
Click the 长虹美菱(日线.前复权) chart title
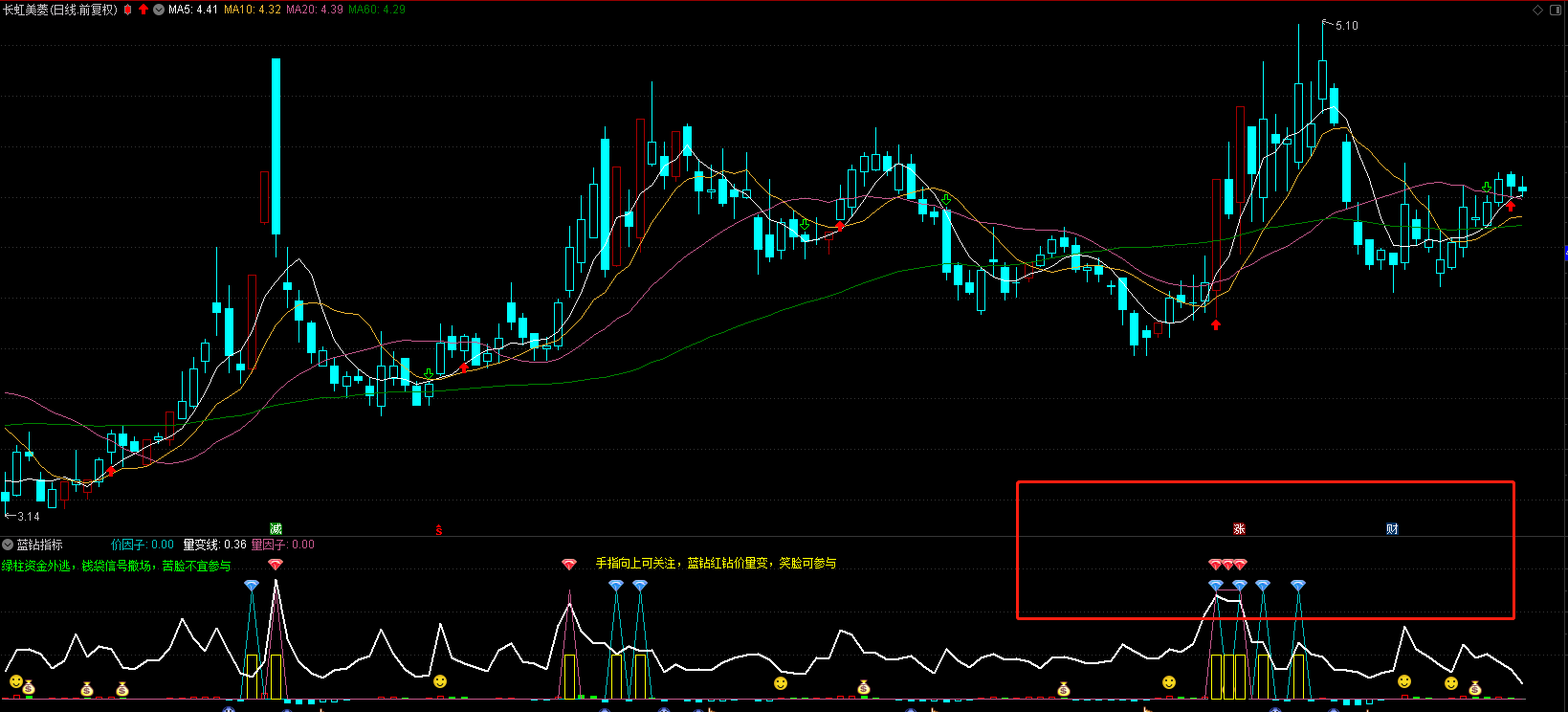coord(60,10)
